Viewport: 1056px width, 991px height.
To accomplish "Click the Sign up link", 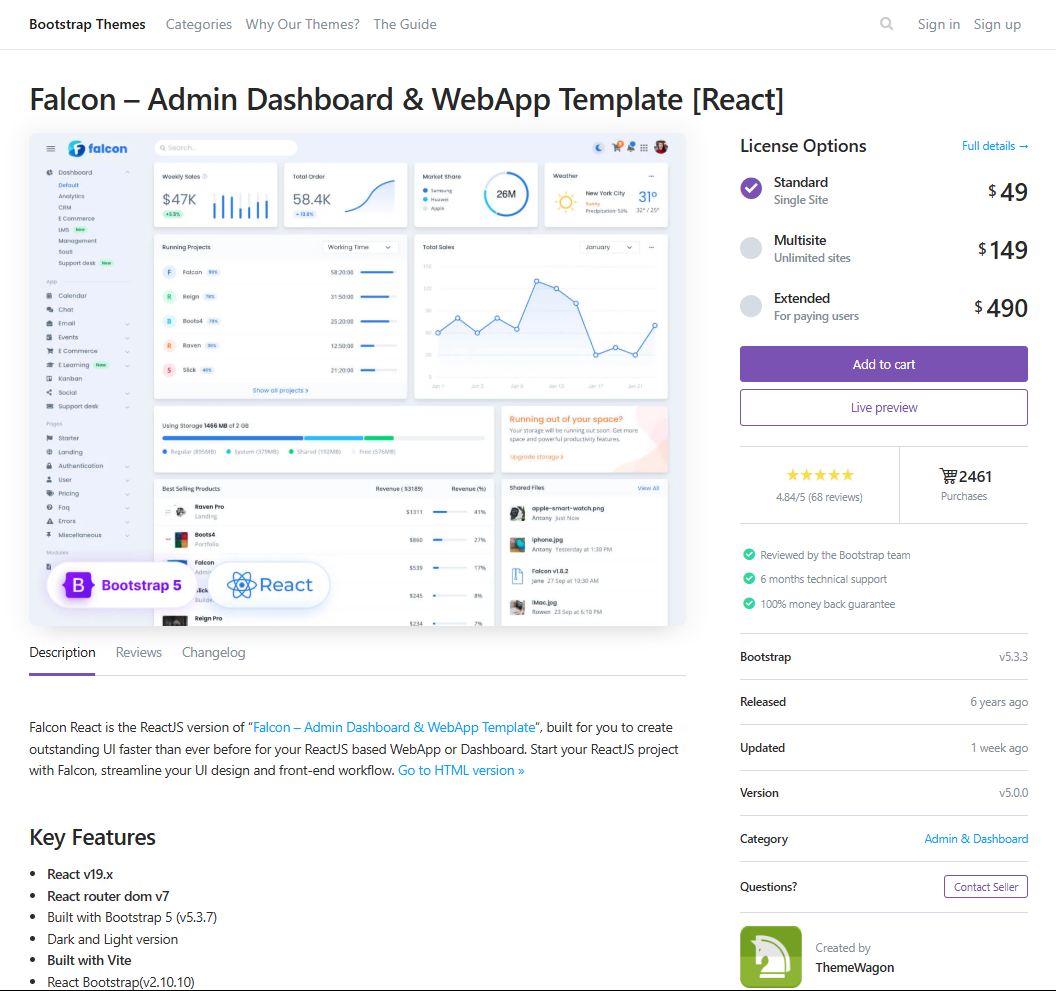I will click(x=997, y=24).
